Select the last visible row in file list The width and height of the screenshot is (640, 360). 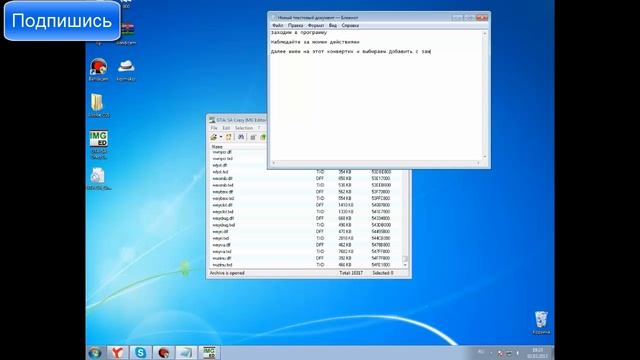click(x=306, y=265)
